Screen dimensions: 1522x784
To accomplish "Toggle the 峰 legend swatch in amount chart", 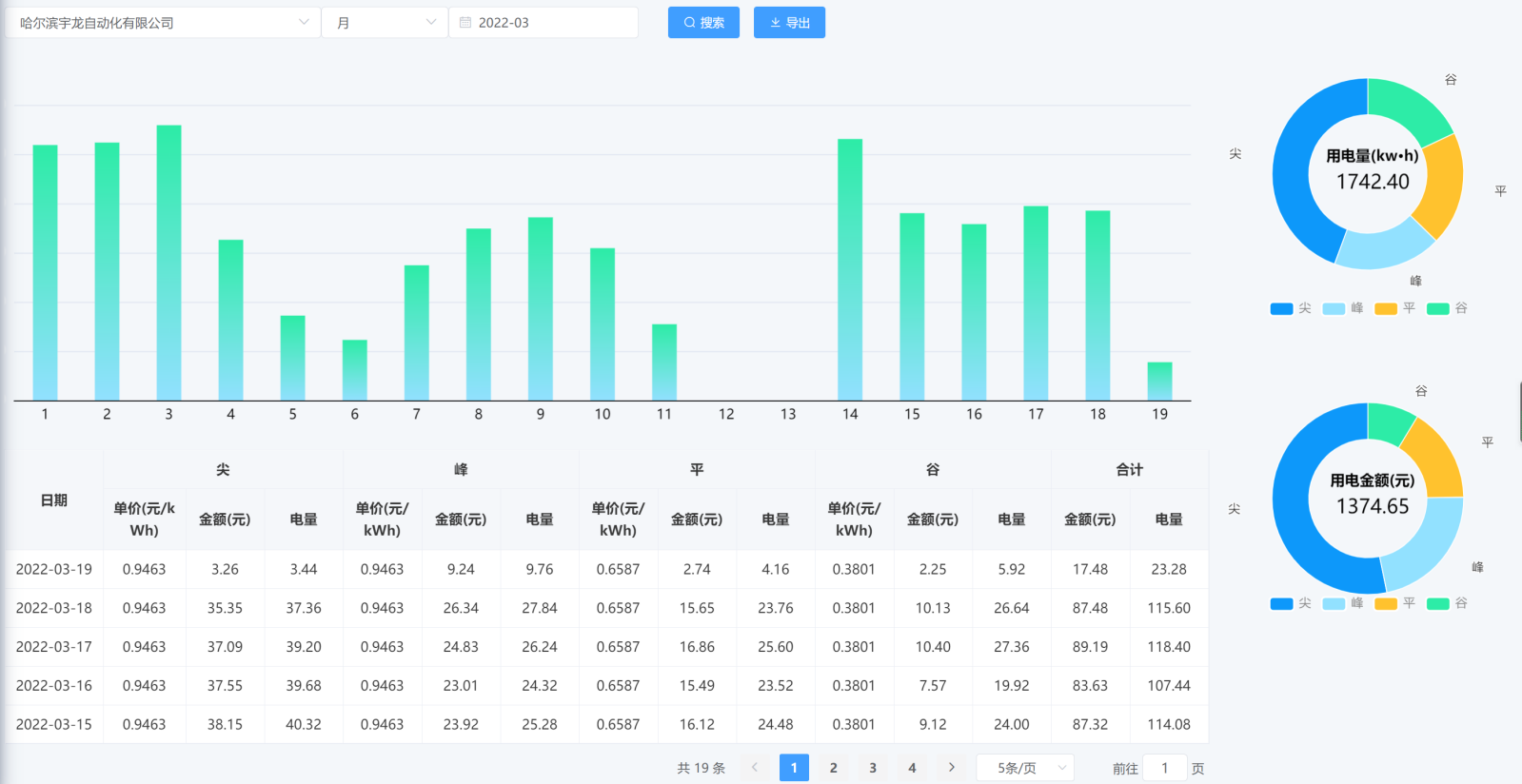I will (1334, 603).
